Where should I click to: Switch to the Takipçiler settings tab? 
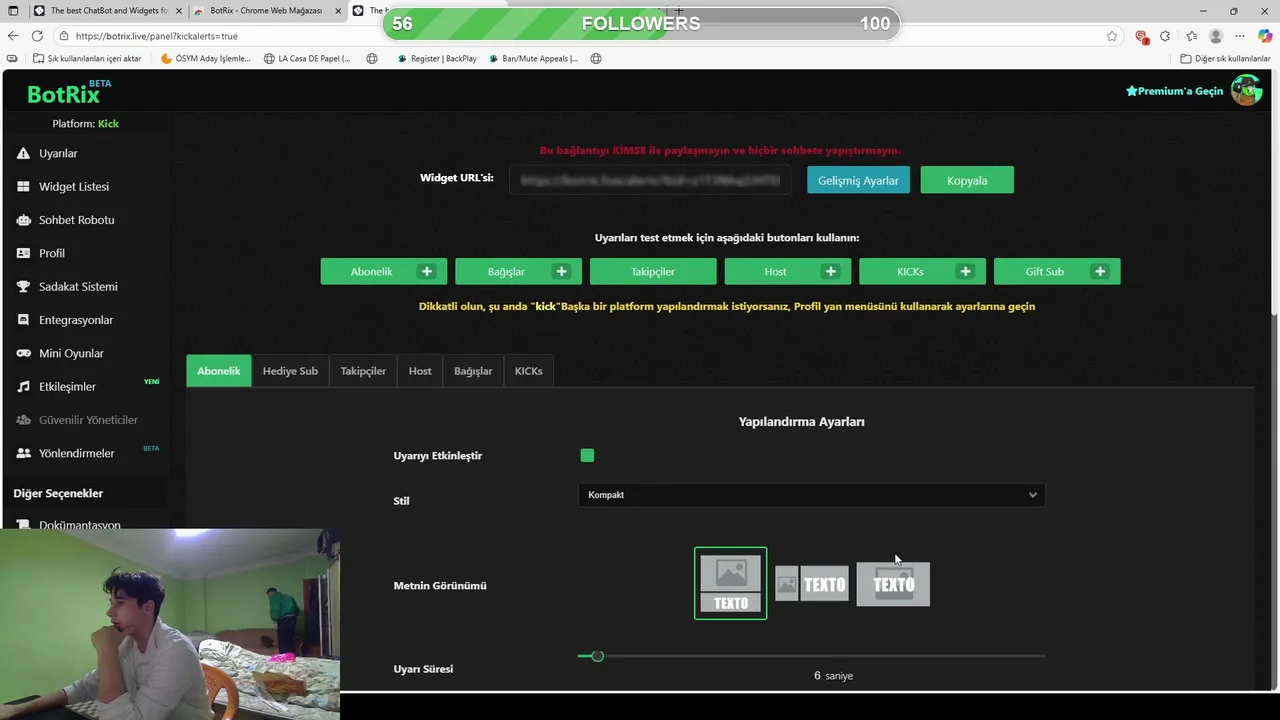coord(363,371)
